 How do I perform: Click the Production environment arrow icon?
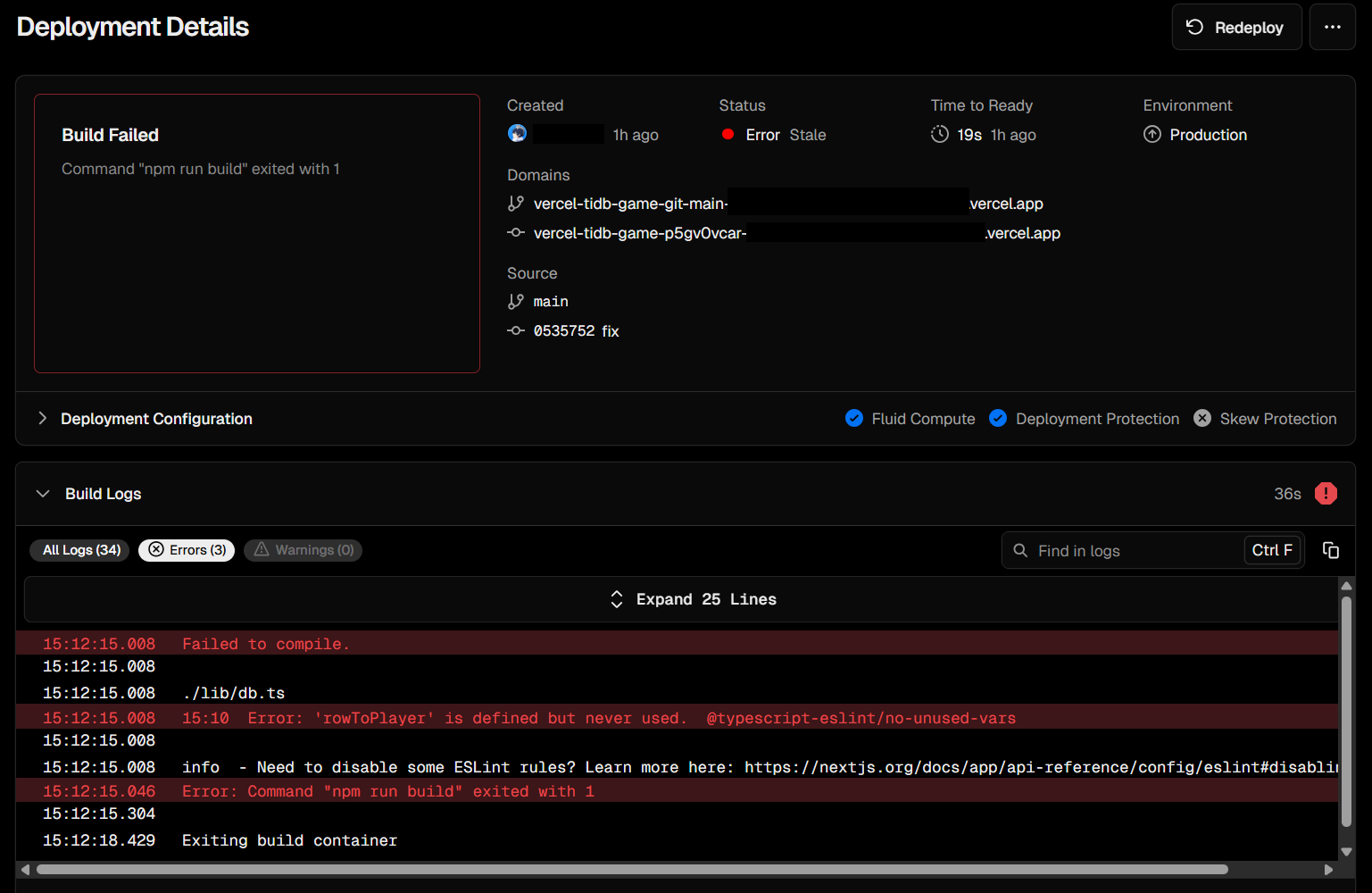coord(1152,134)
